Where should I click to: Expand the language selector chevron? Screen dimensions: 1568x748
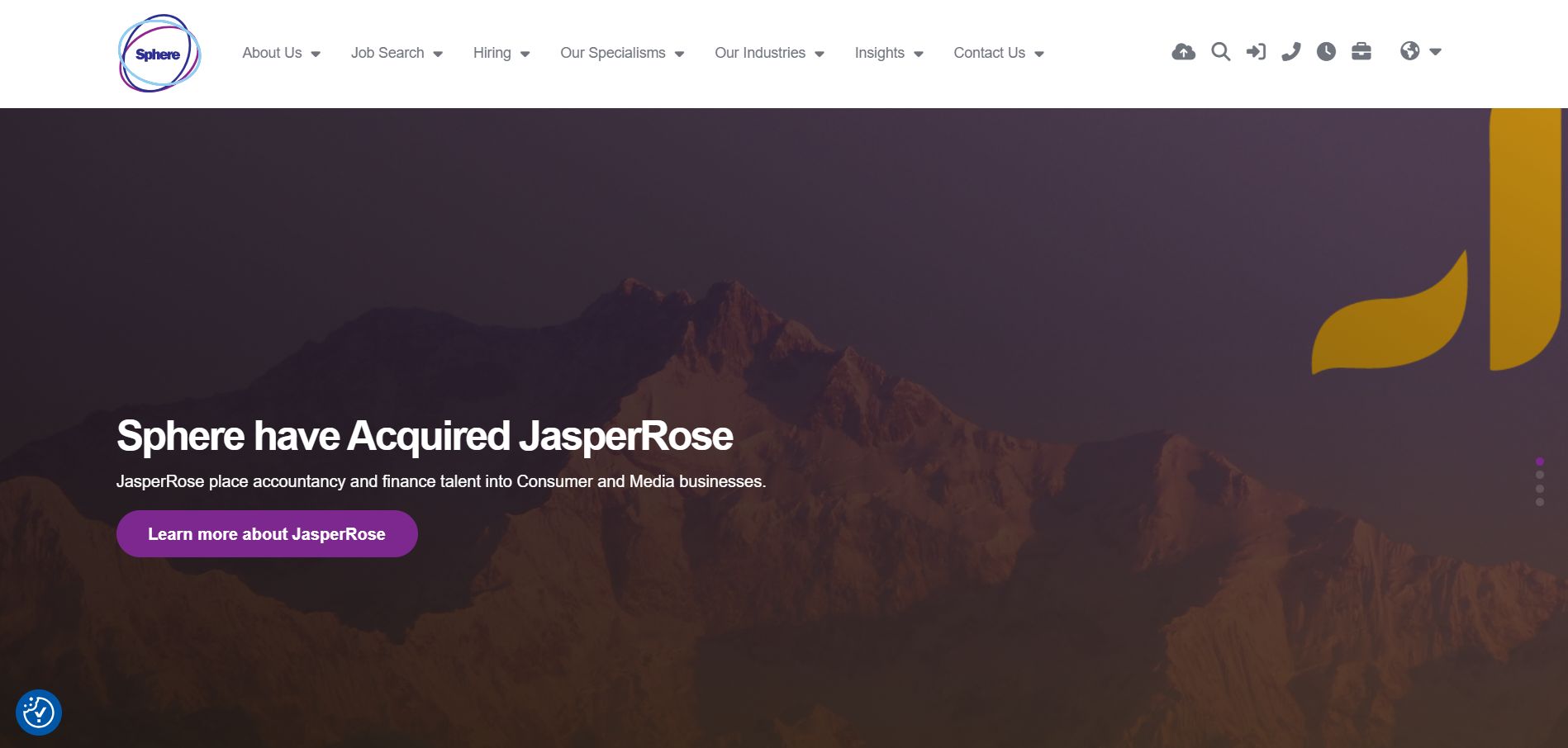(1436, 52)
